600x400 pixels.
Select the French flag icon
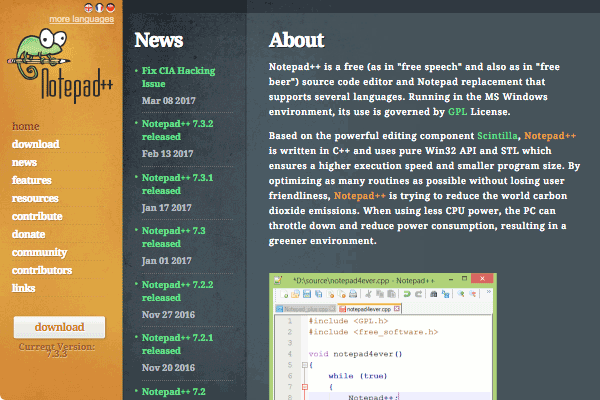tap(99, 8)
